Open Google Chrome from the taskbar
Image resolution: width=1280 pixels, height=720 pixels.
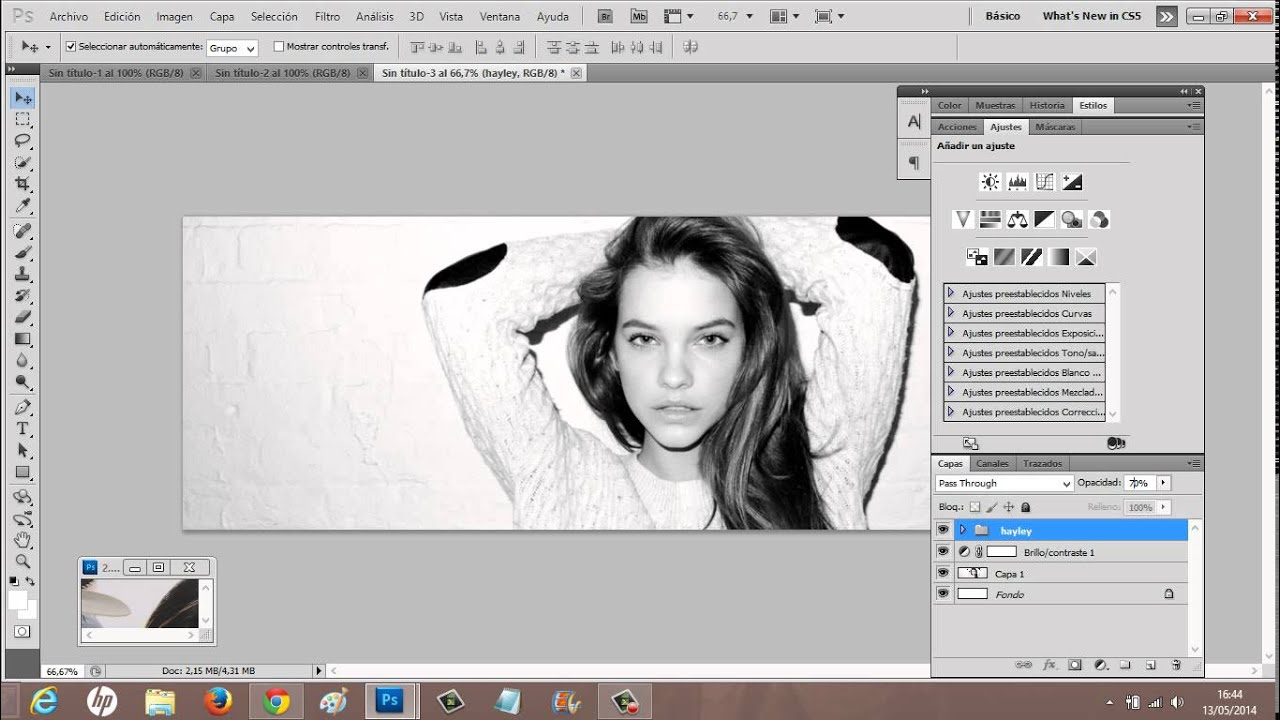point(276,701)
